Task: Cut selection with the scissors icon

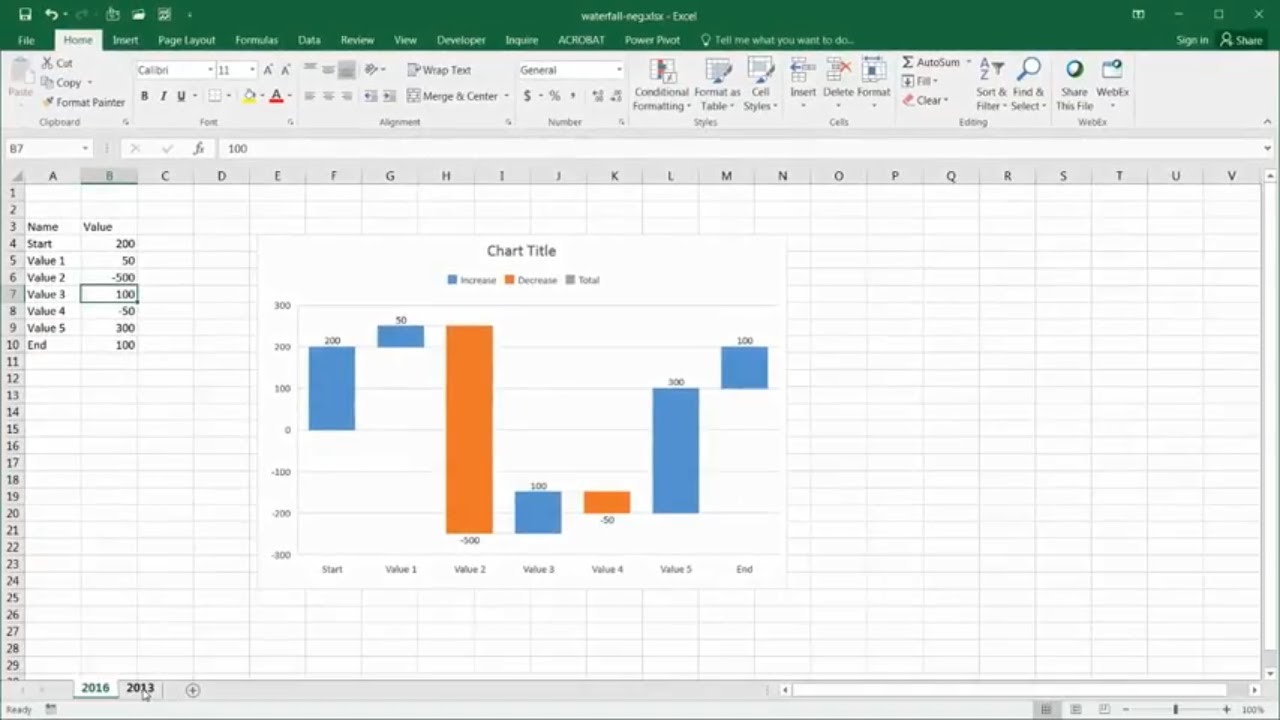Action: pyautogui.click(x=48, y=63)
